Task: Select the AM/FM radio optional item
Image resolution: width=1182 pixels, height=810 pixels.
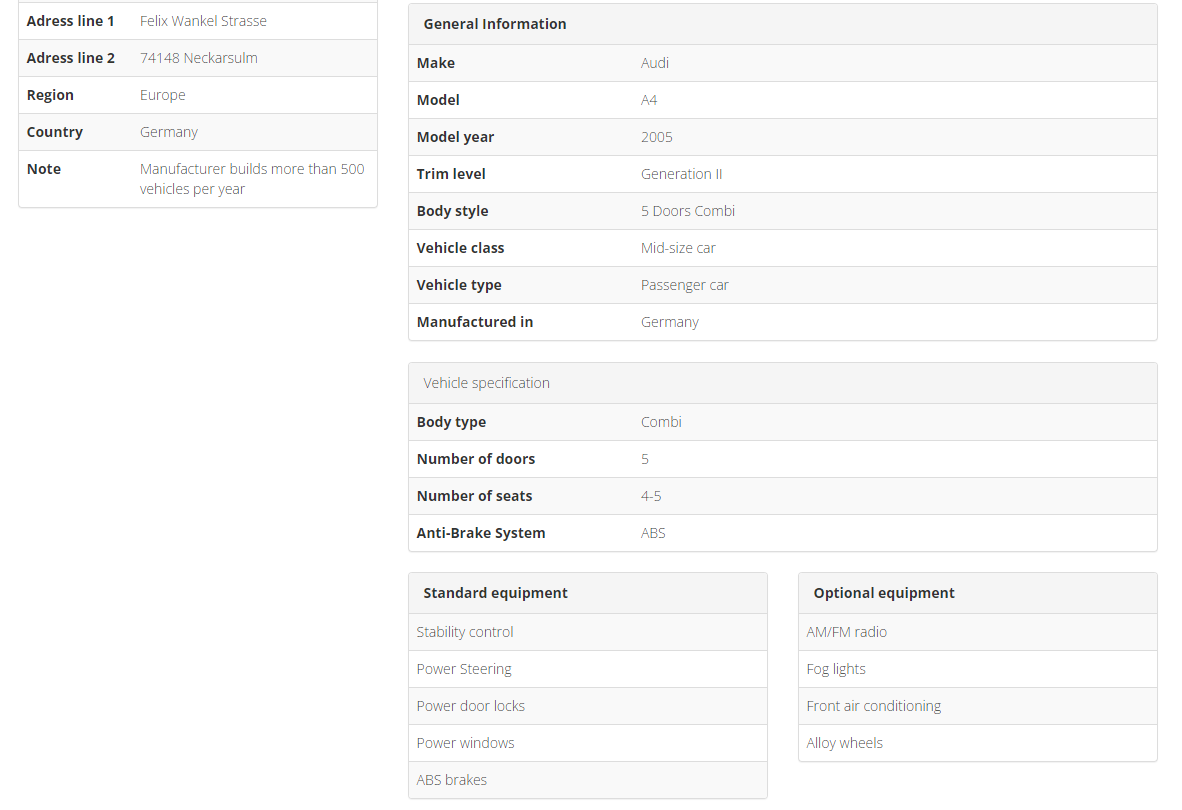Action: (x=846, y=632)
